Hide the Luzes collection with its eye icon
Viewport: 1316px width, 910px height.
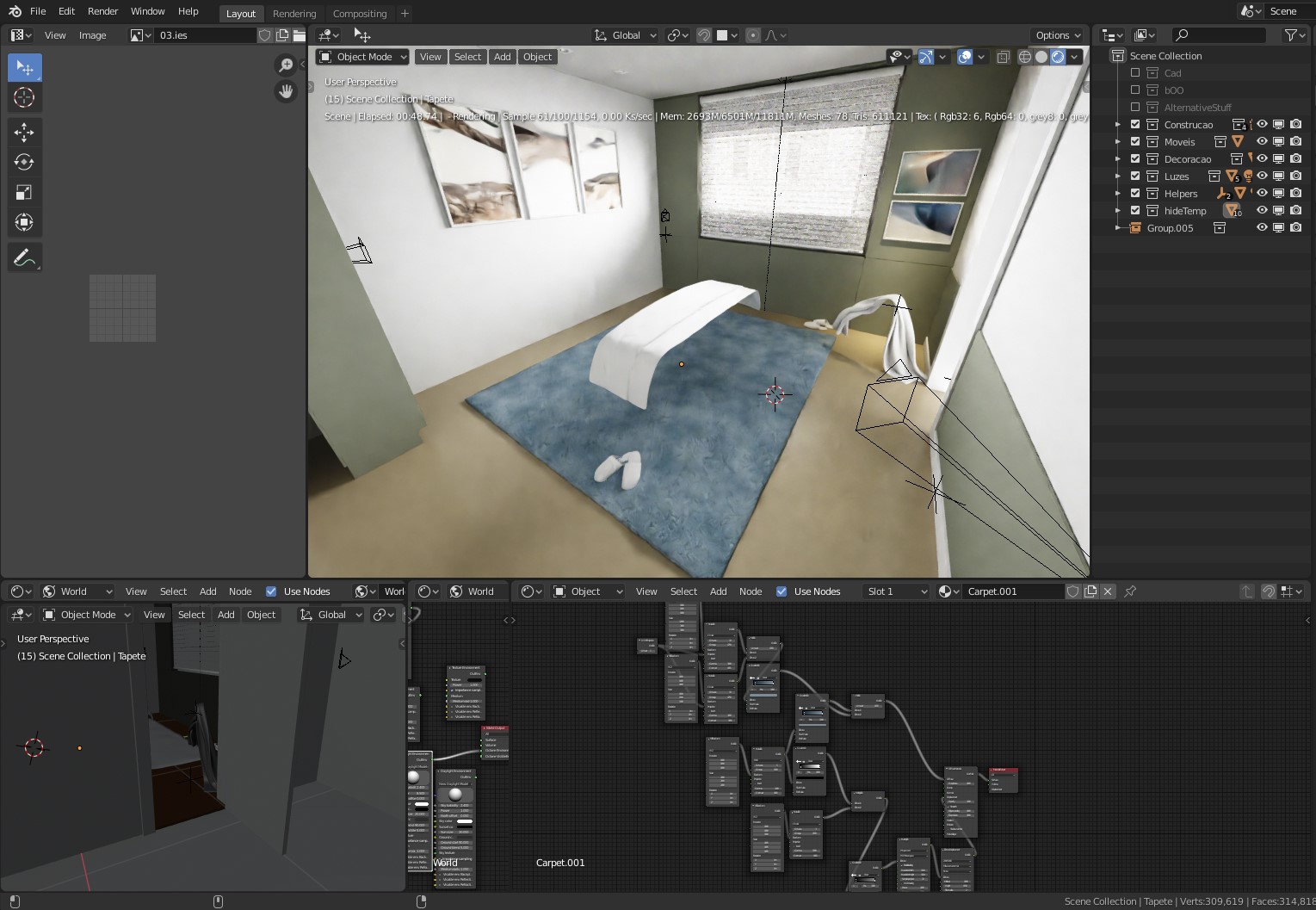(1261, 176)
